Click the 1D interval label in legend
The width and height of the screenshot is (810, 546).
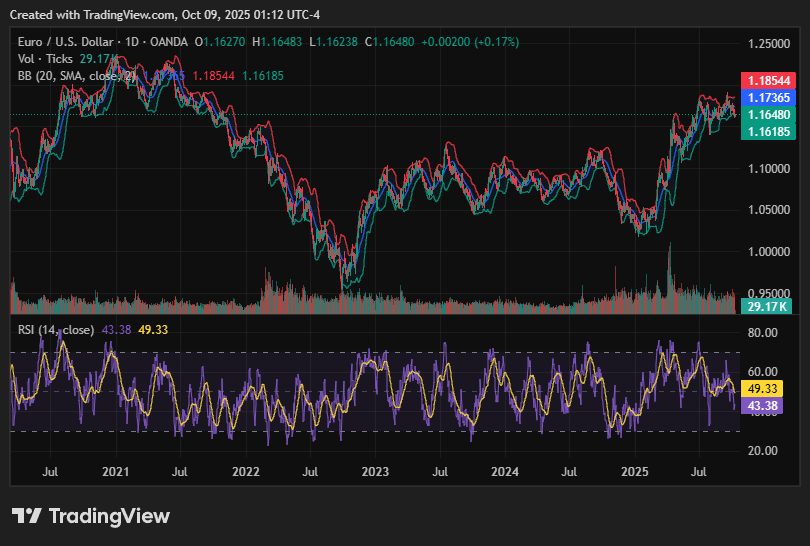click(129, 42)
